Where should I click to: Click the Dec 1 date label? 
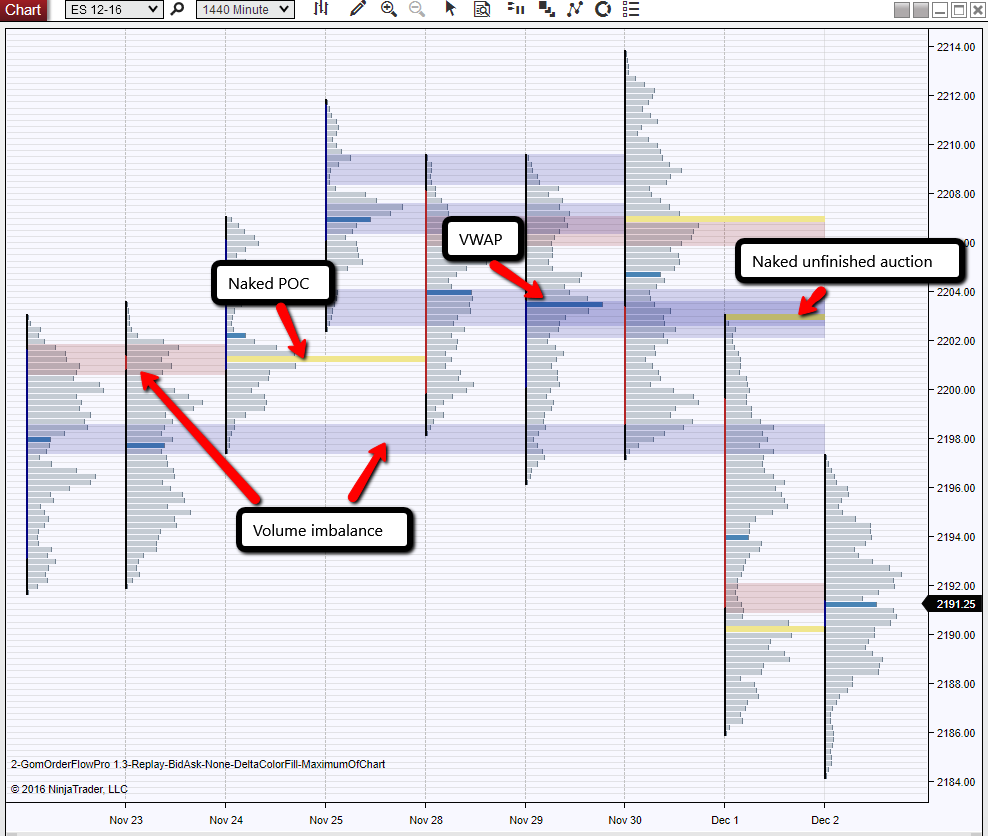(x=725, y=820)
